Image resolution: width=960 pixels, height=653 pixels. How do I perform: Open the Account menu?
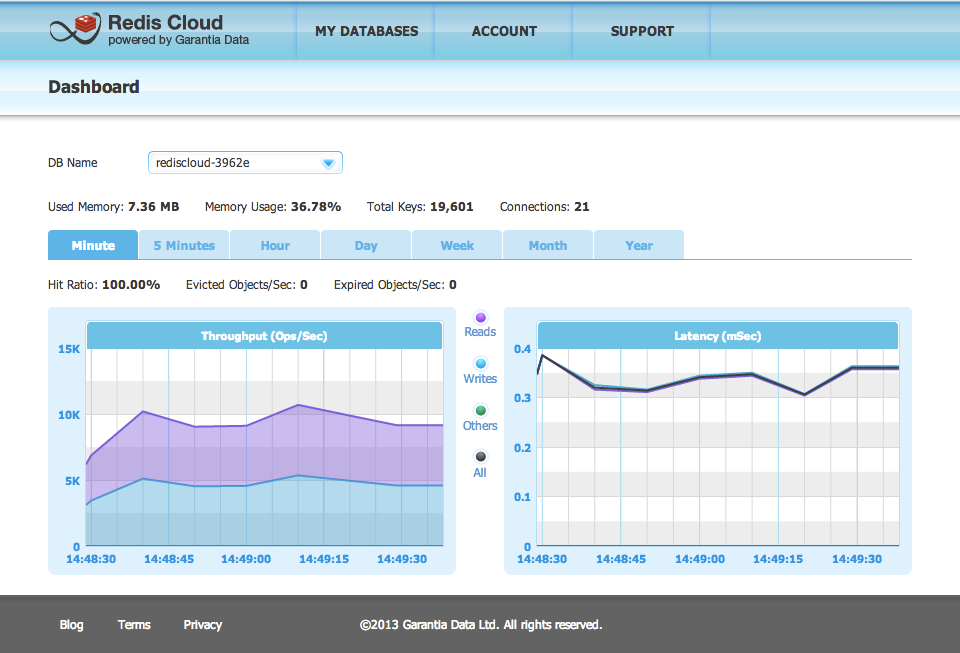(x=504, y=31)
